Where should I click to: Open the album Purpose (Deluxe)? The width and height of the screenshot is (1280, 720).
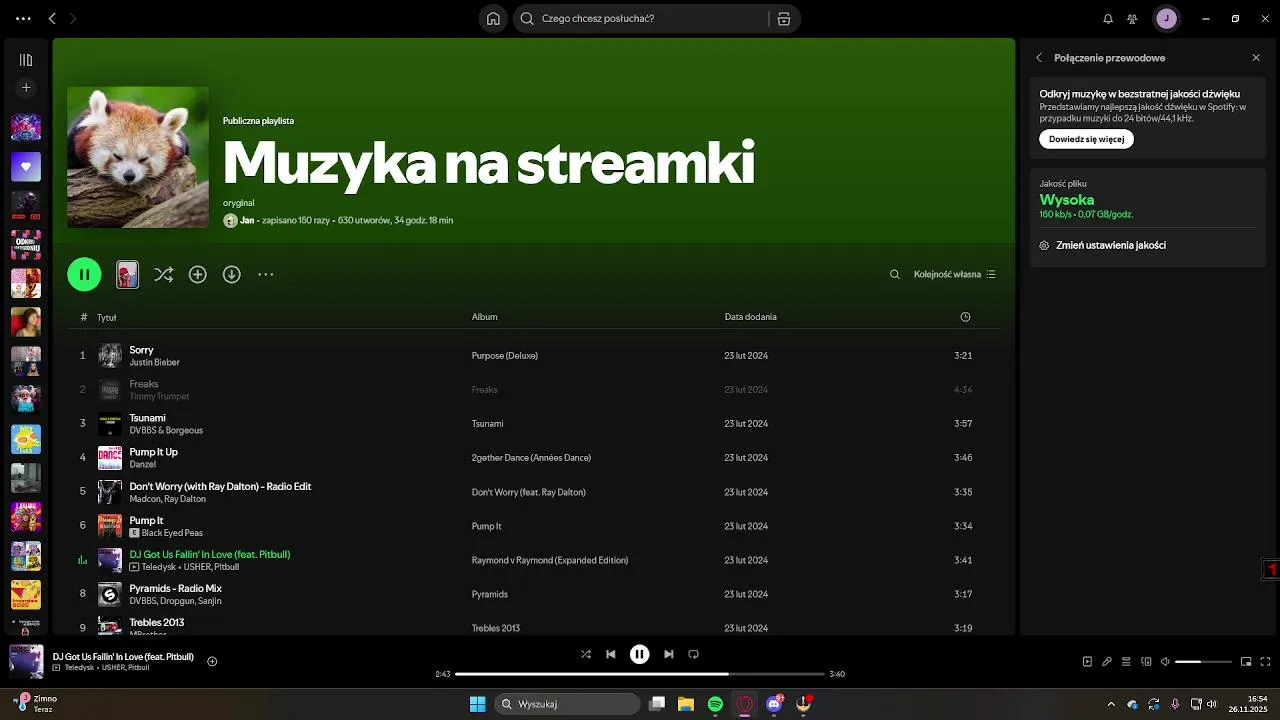point(505,356)
